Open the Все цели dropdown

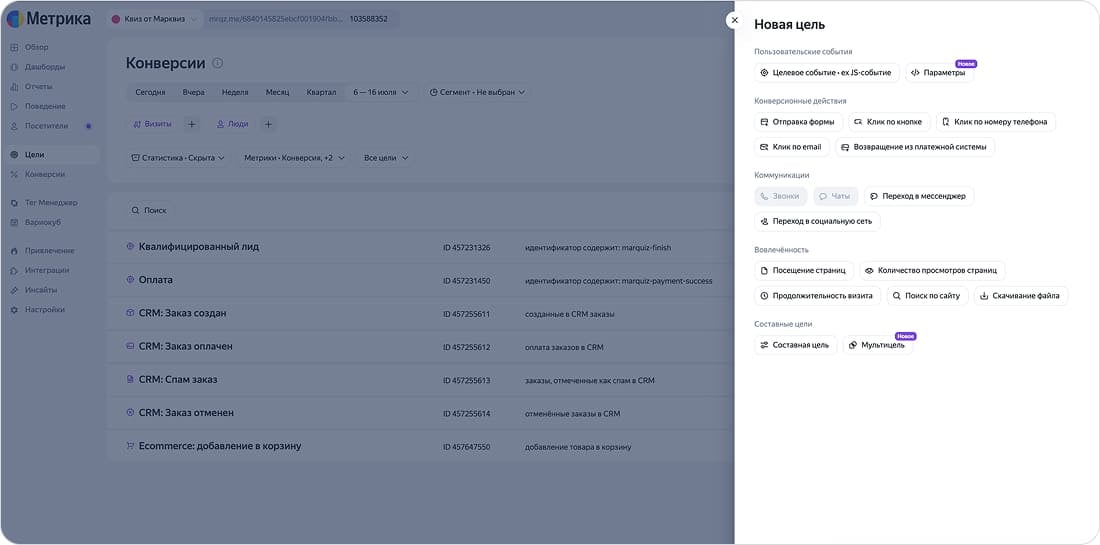(386, 159)
